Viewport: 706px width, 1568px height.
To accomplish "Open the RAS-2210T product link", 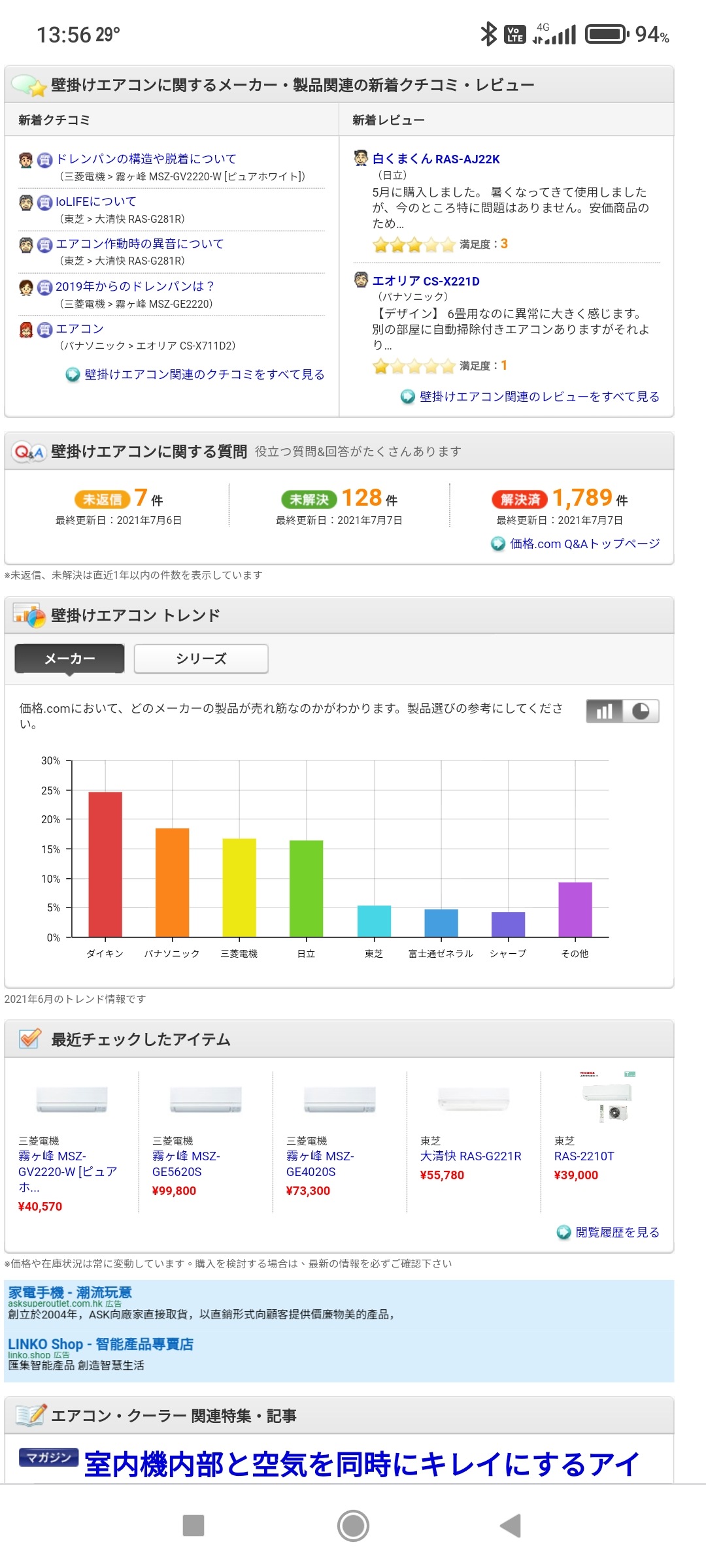I will coord(584,1156).
